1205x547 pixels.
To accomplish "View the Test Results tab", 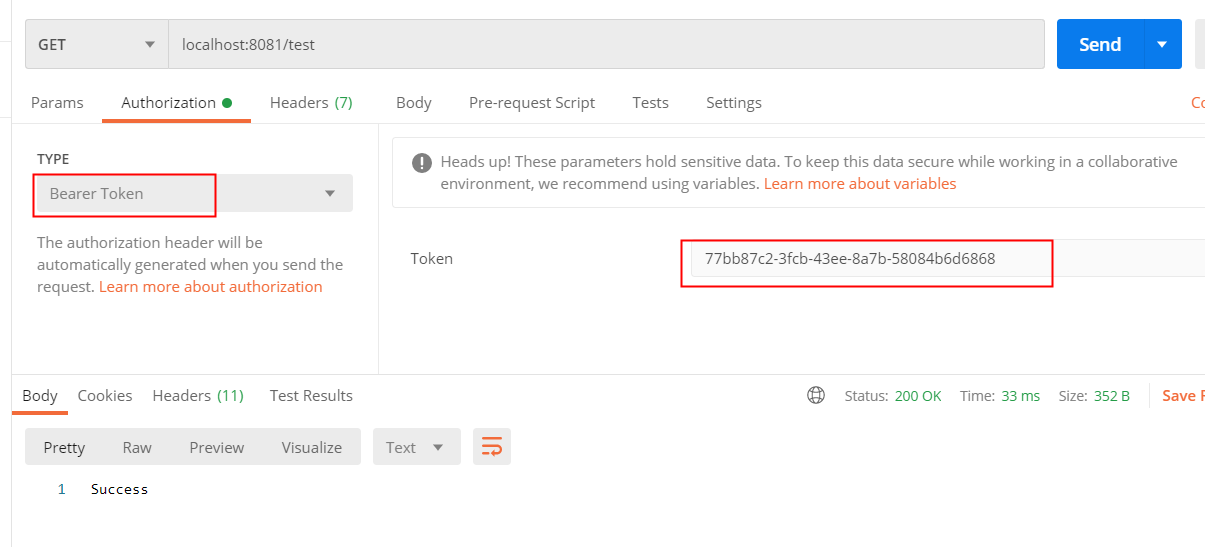I will click(x=311, y=395).
